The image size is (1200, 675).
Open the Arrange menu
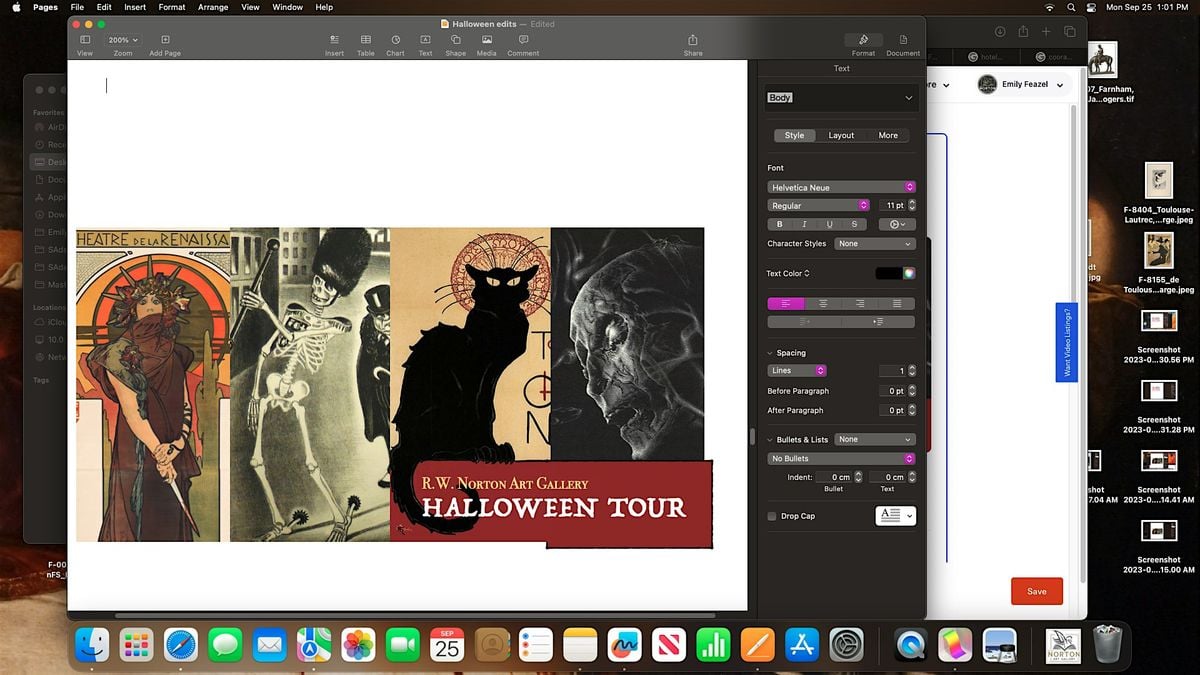click(212, 7)
